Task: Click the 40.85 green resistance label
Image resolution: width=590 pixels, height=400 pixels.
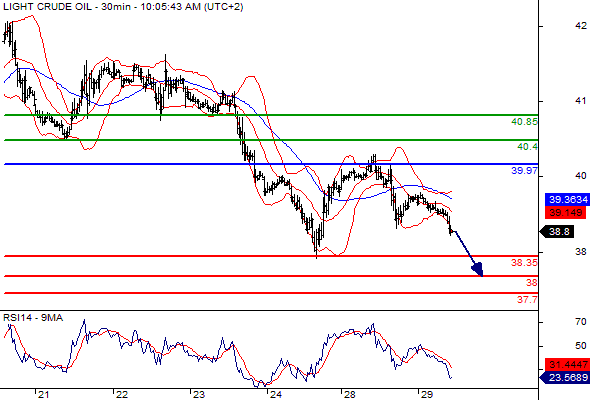Action: (524, 122)
